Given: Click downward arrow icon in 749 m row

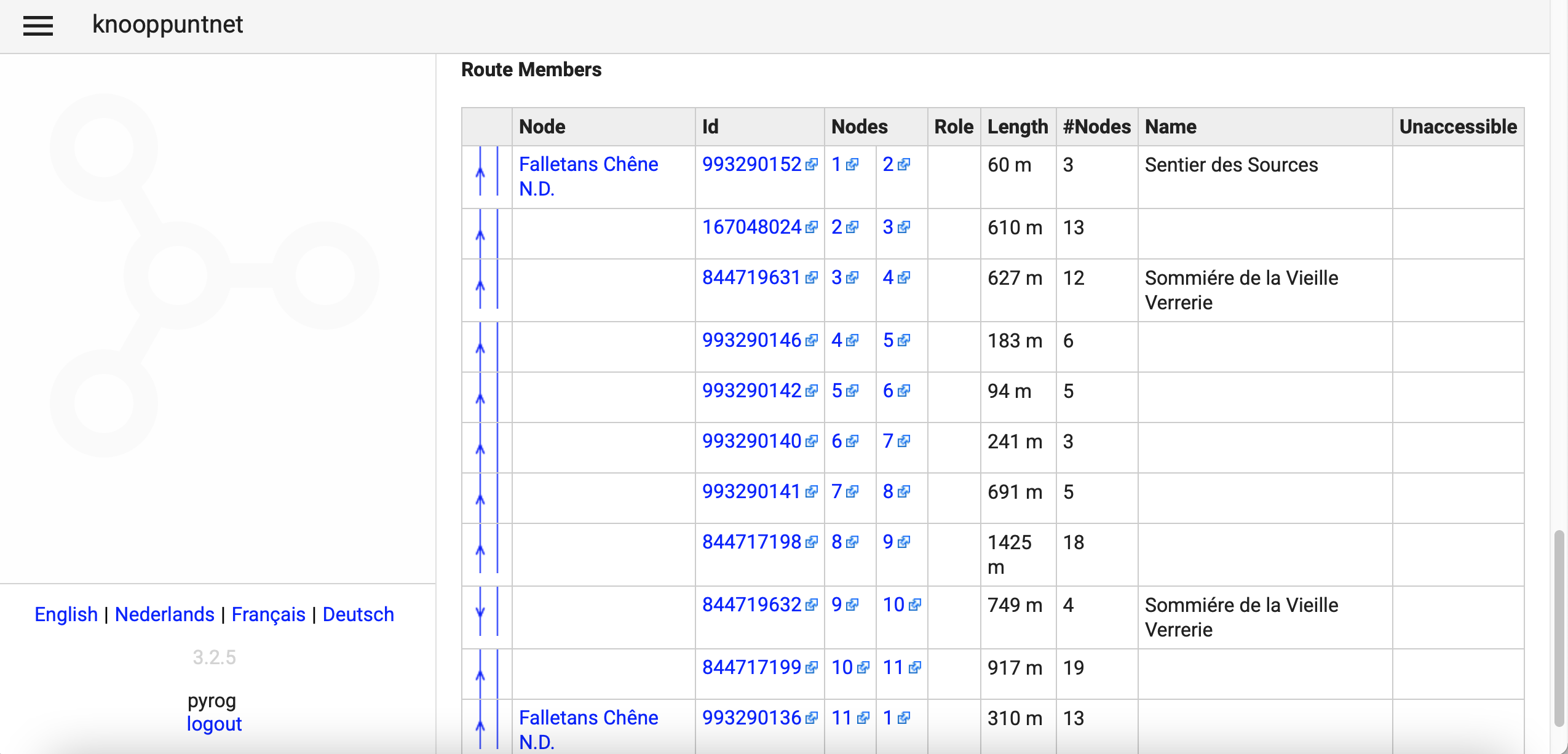Looking at the screenshot, I should click(480, 611).
